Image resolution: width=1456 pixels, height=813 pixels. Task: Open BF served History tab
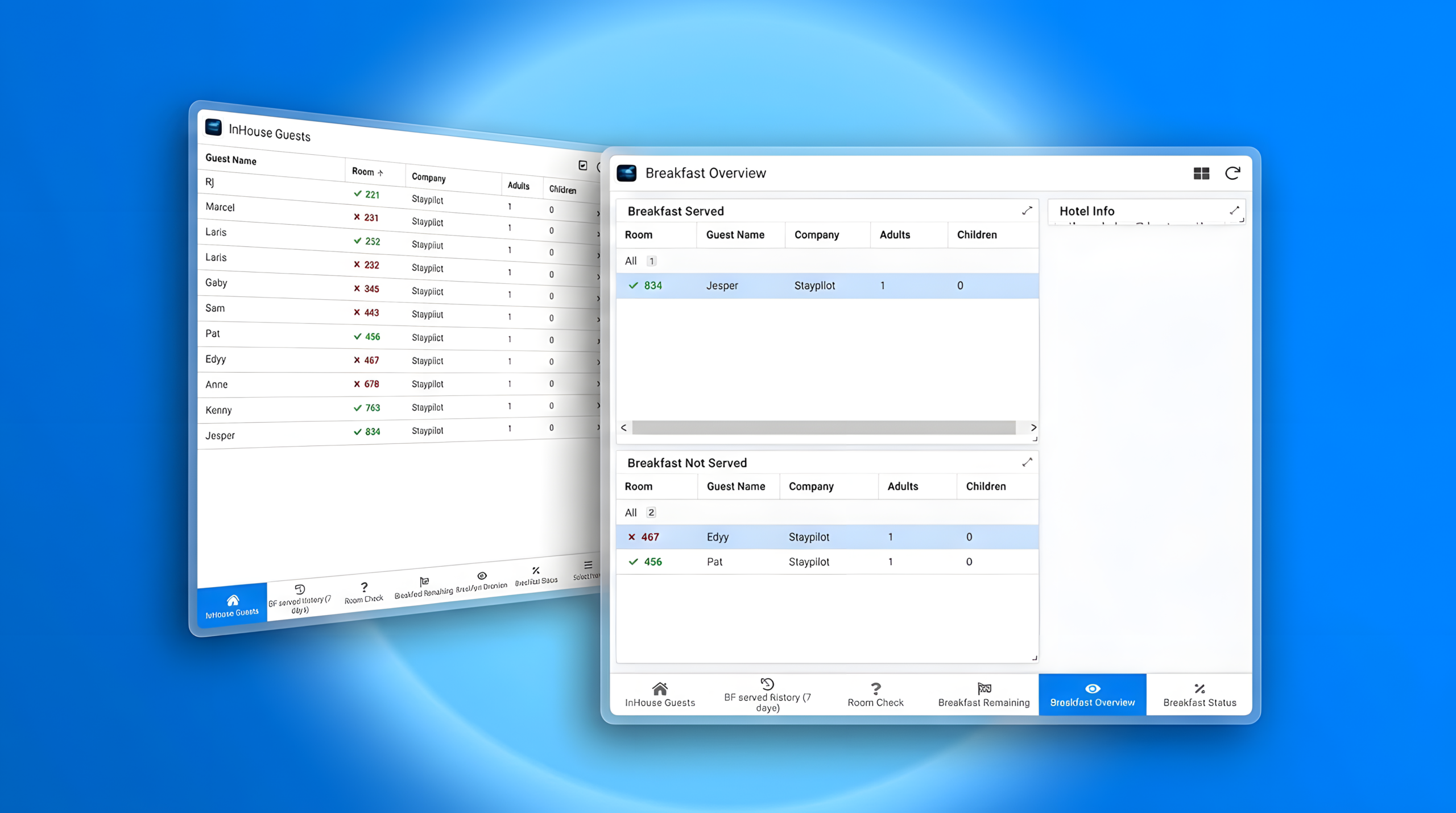(767, 694)
